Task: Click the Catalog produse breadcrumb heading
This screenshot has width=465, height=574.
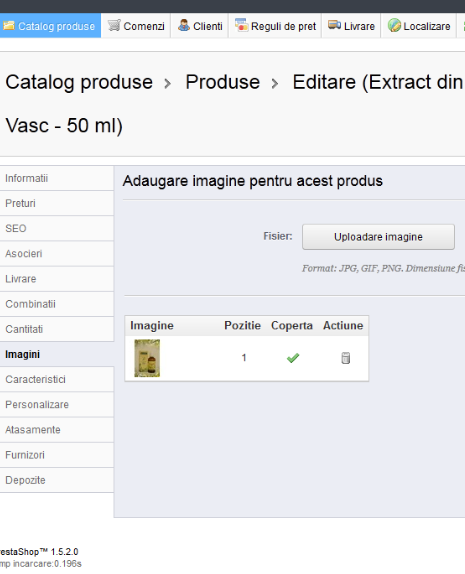Action: tap(79, 82)
